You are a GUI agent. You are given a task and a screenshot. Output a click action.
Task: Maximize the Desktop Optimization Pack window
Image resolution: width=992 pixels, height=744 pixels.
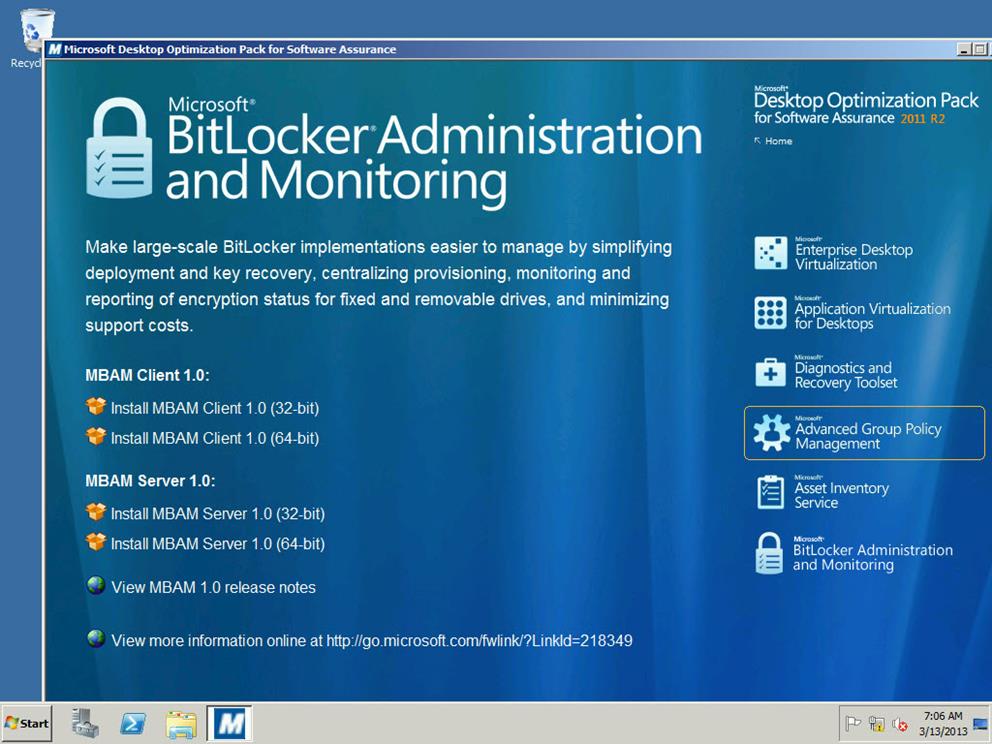(x=979, y=49)
